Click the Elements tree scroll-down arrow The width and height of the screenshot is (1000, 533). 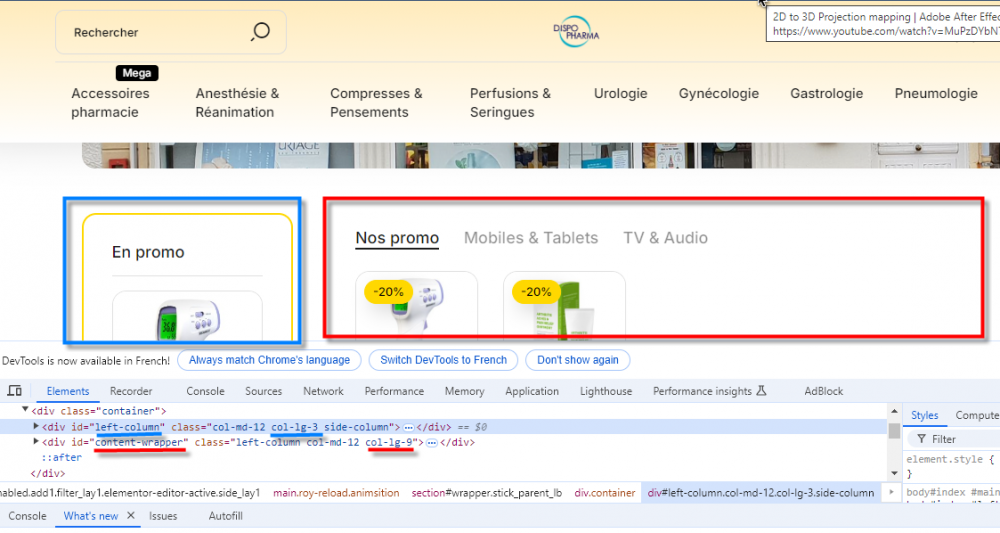click(894, 473)
